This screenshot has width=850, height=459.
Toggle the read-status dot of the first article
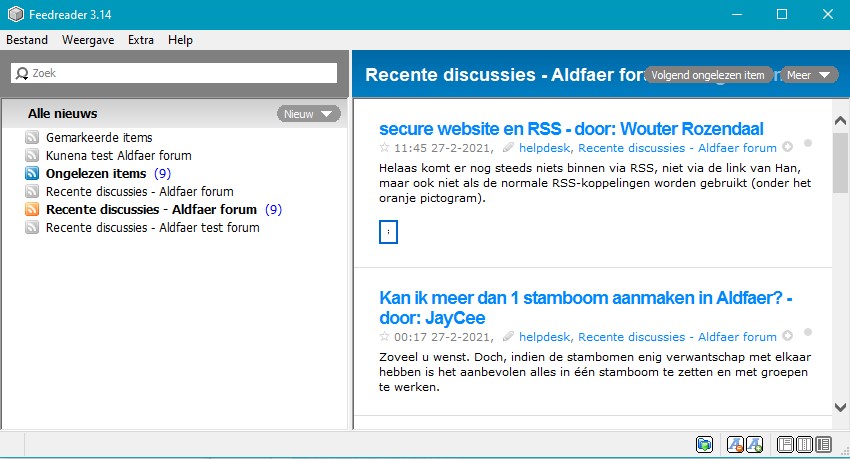tap(808, 144)
